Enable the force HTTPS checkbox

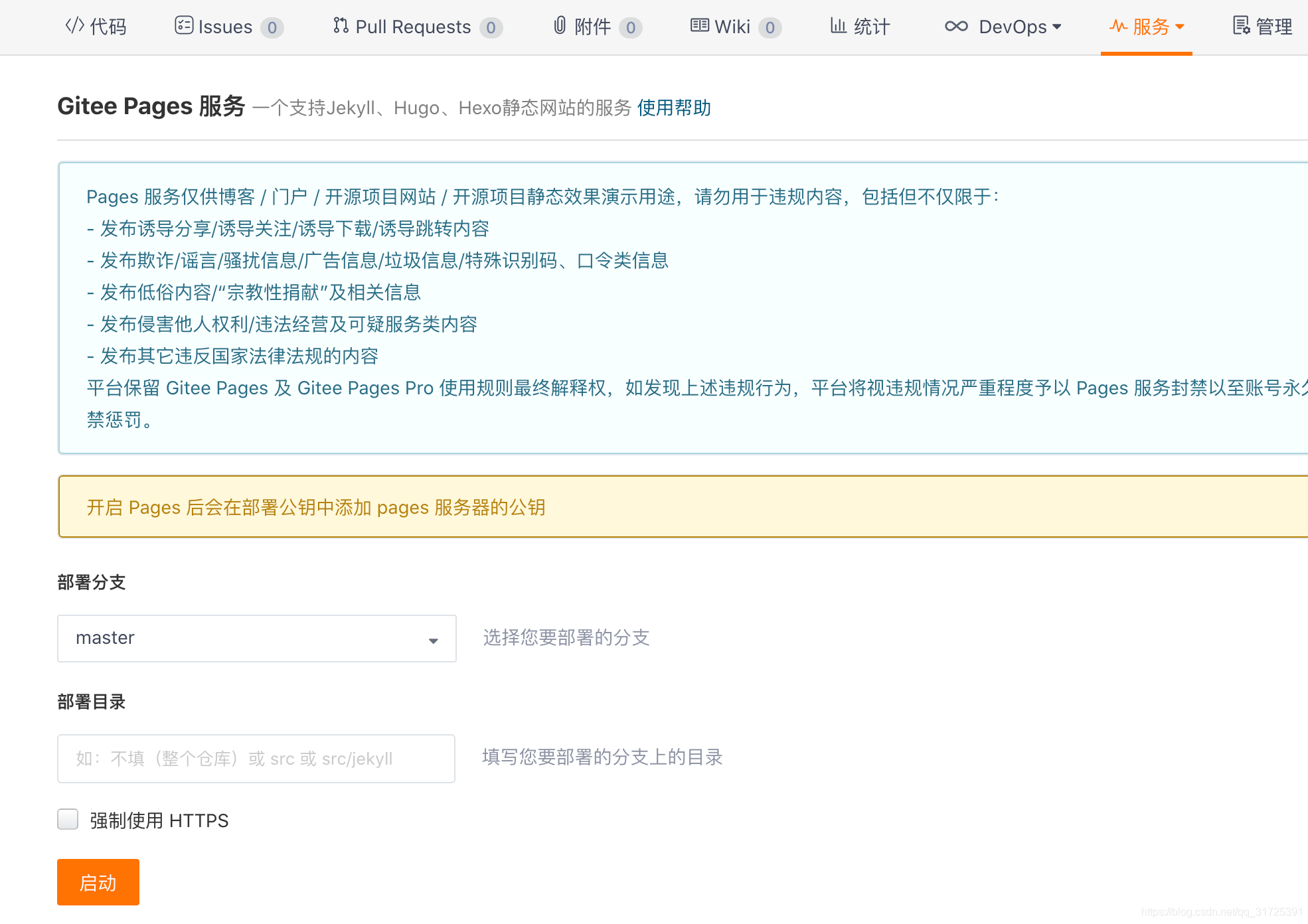(68, 820)
